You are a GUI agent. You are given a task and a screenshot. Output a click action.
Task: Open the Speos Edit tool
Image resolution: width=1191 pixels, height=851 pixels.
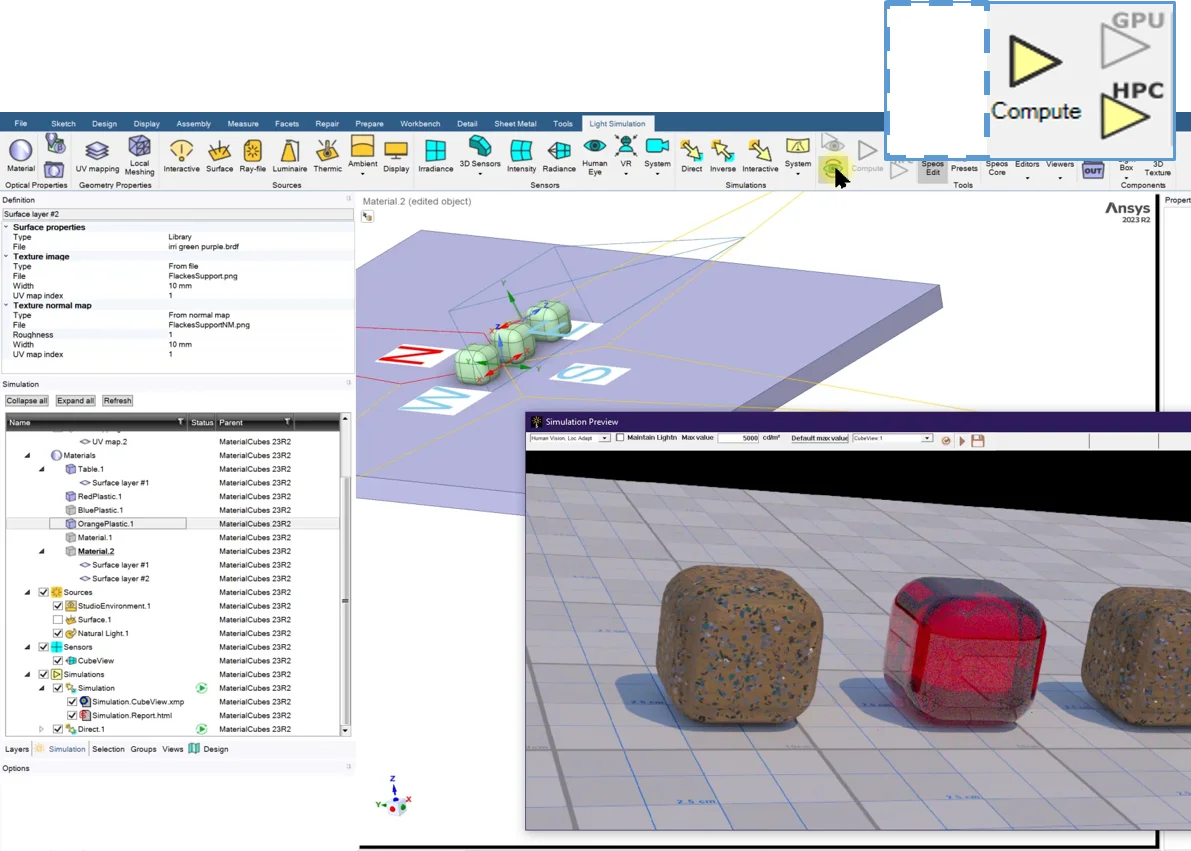point(933,167)
